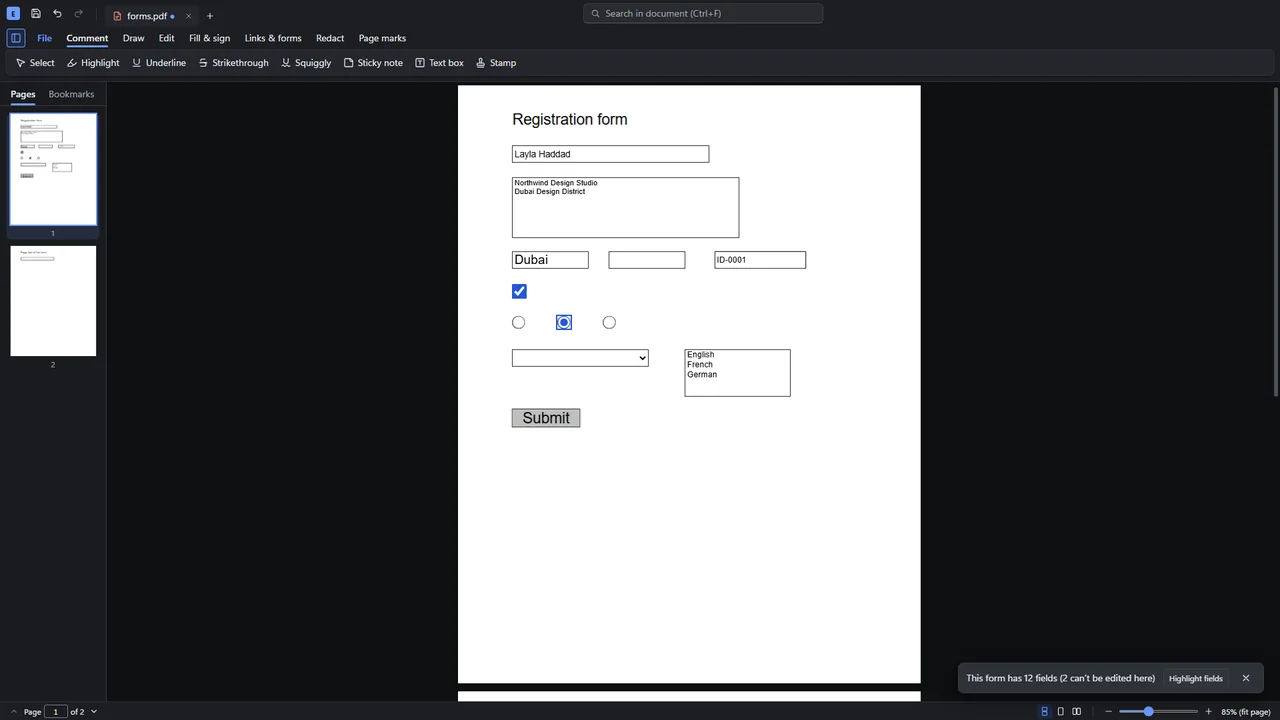Open a new tab with the plus icon
Screen dimensions: 1280x720
coord(210,16)
